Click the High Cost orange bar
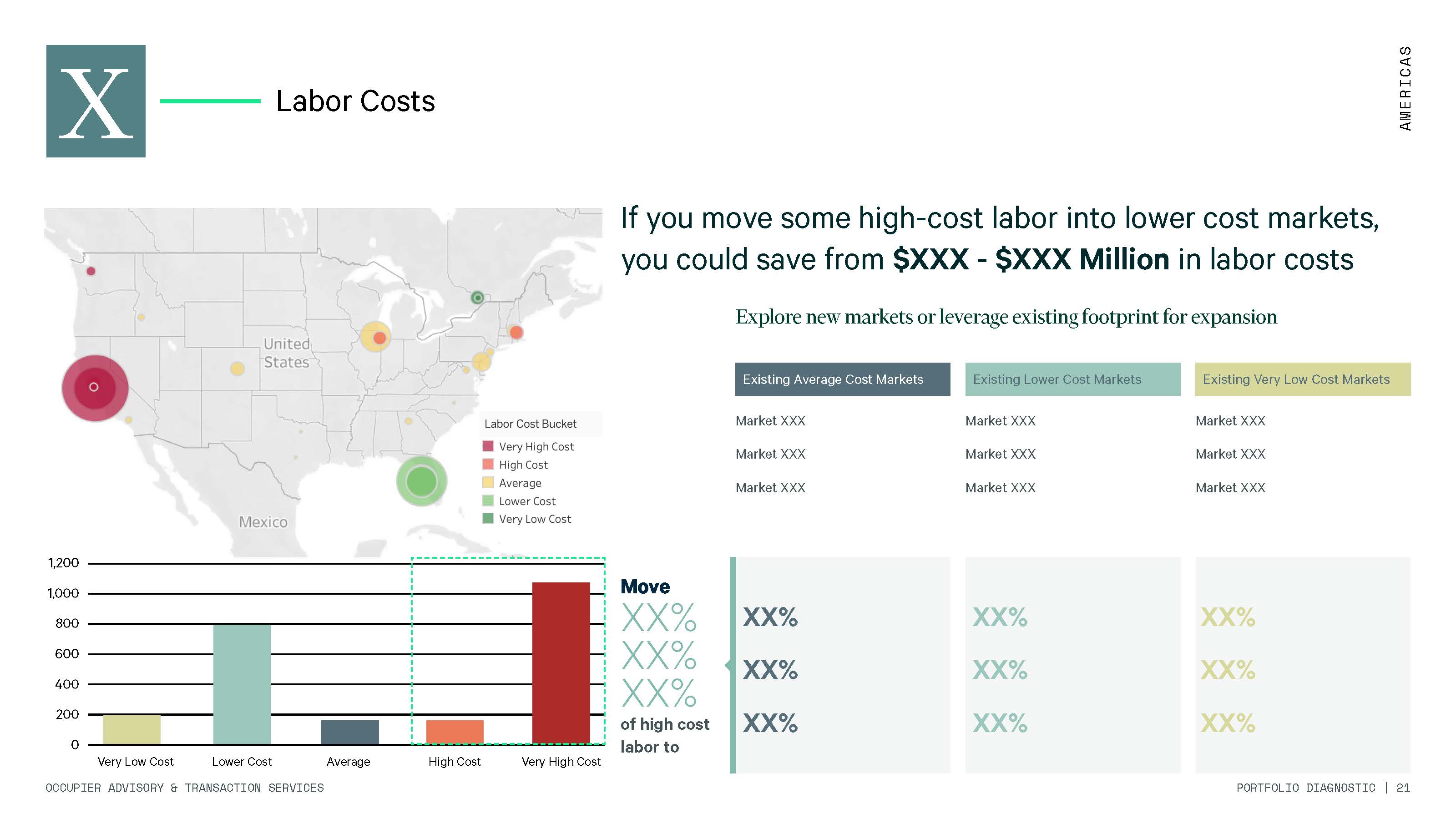Screen dimensions: 1456x819 click(x=455, y=732)
